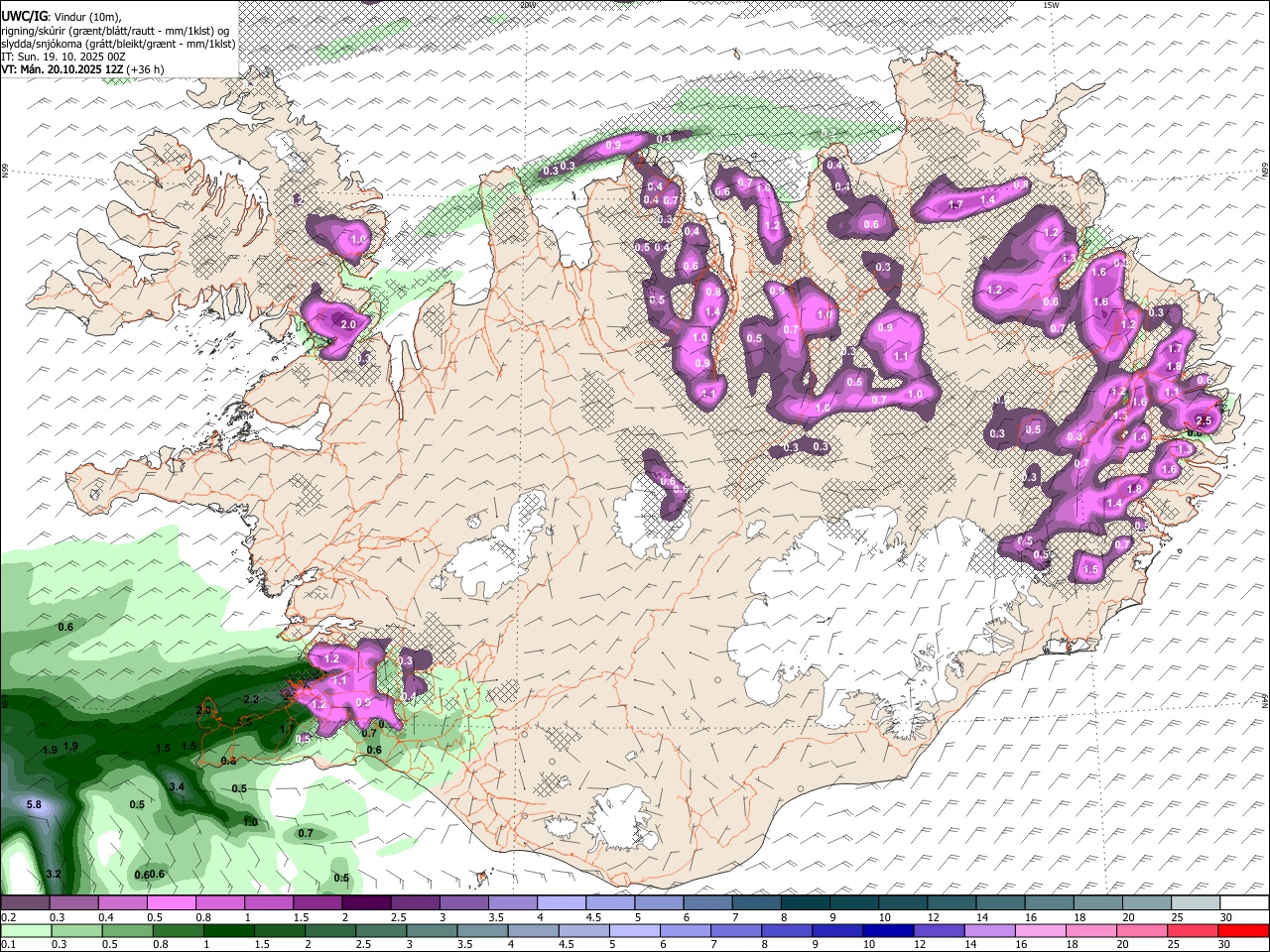This screenshot has height=952, width=1270.
Task: Click the 'slydda/snjókoma' legend description line
Action: tap(118, 44)
